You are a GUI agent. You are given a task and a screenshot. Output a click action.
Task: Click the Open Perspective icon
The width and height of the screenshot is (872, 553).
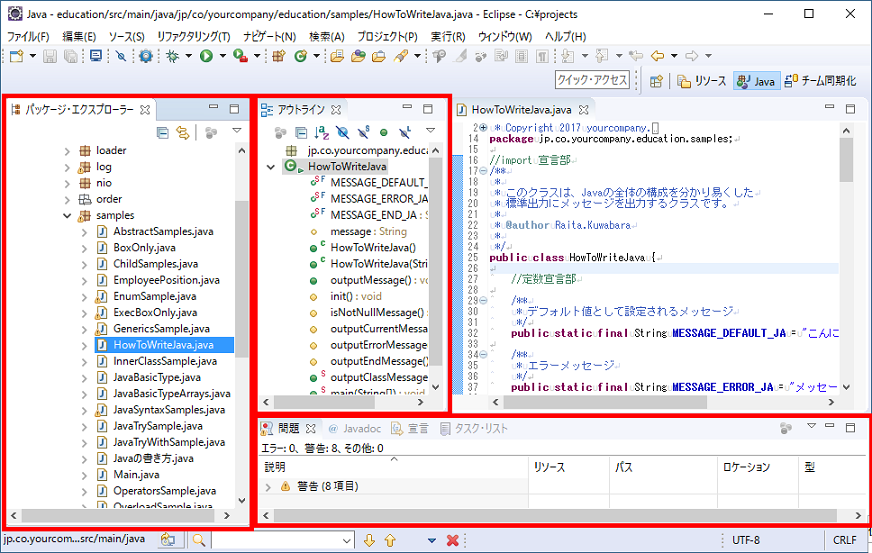coord(656,81)
